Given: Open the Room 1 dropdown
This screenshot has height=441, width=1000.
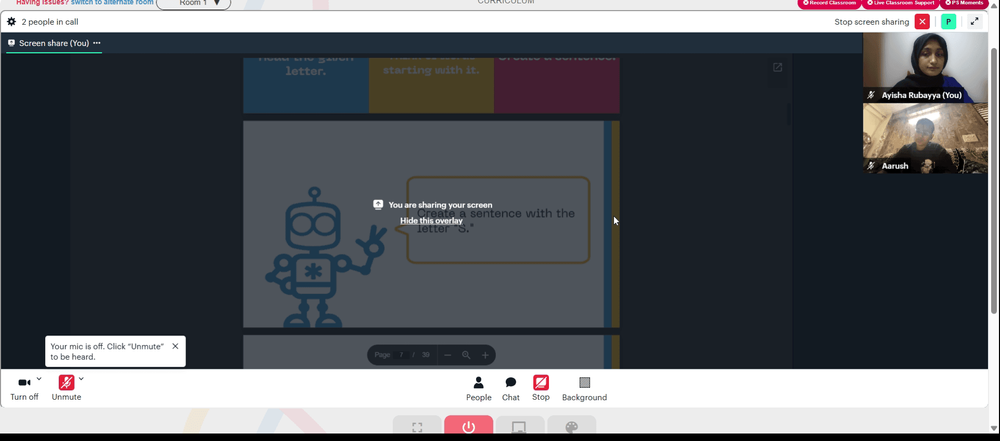Looking at the screenshot, I should pos(193,3).
